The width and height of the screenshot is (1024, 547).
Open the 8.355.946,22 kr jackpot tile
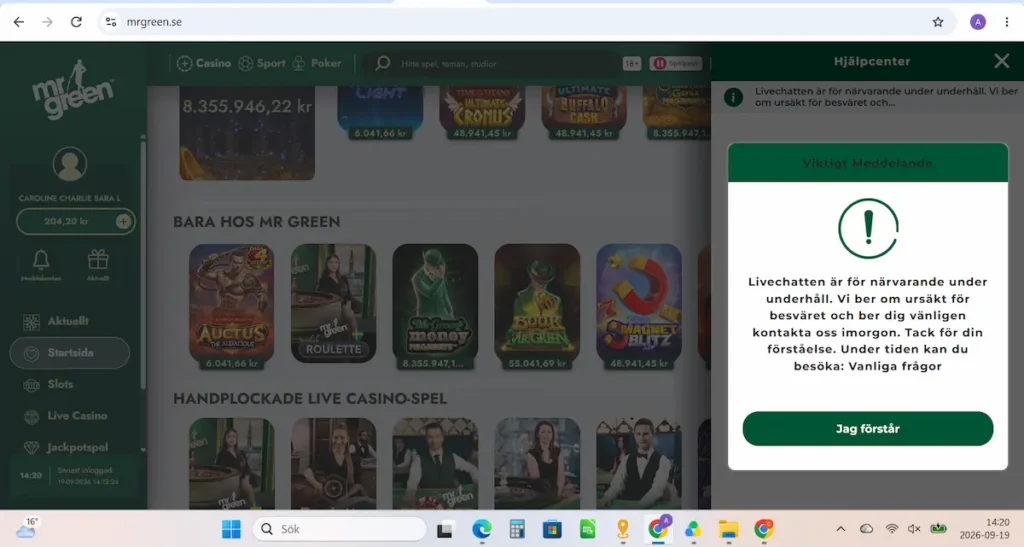pos(247,133)
